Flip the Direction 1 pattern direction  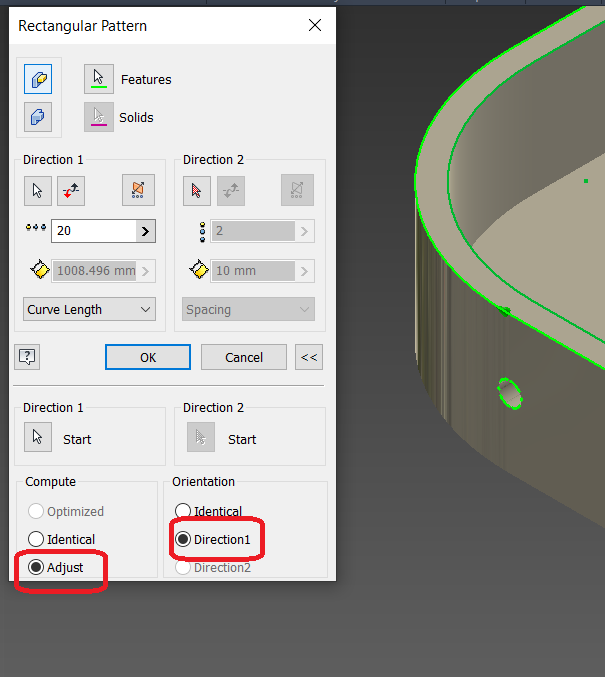[71, 190]
